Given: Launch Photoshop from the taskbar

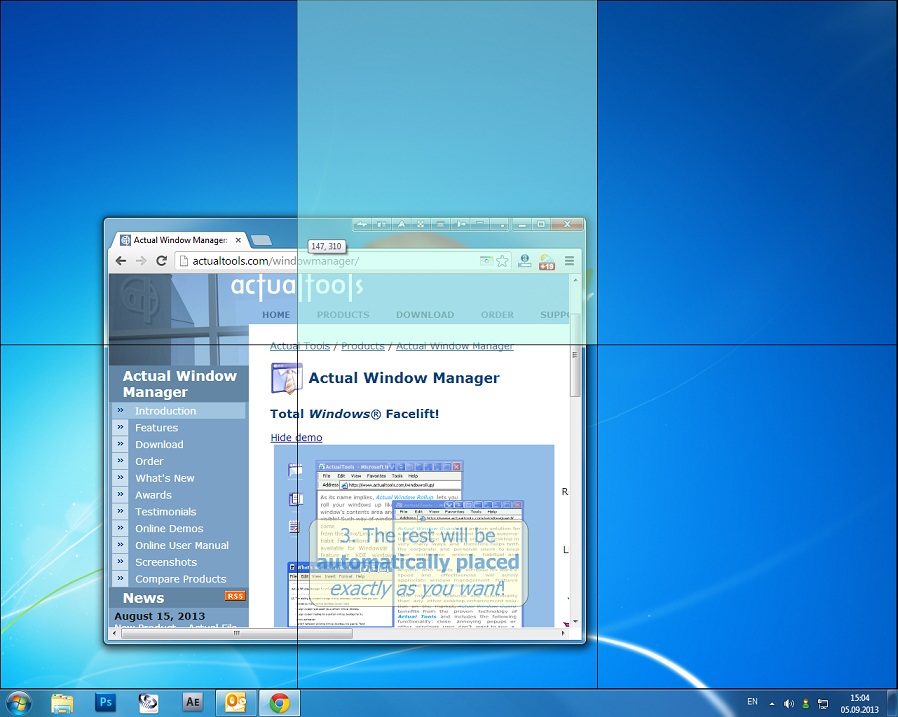Looking at the screenshot, I should click(x=105, y=703).
